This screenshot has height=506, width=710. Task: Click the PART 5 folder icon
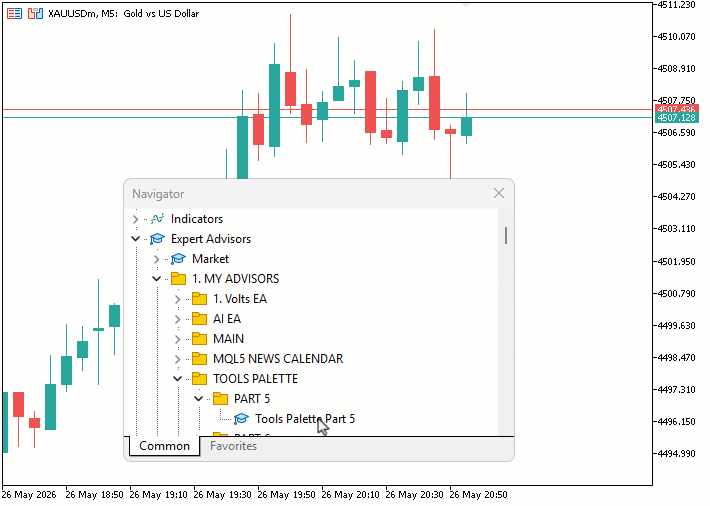(x=221, y=399)
